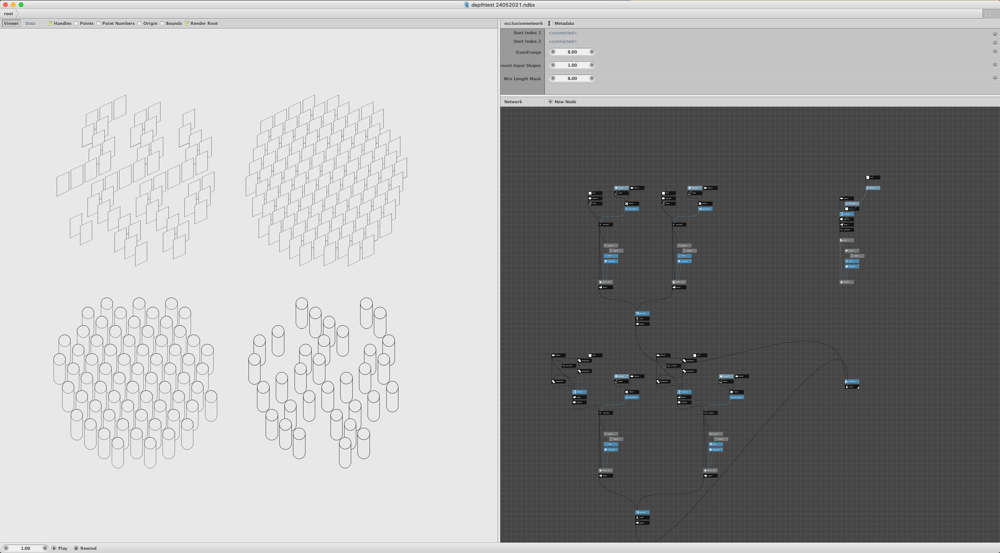Viewport: 1000px width, 553px height.
Task: Switch to the Viewer tab
Action: tap(11, 23)
